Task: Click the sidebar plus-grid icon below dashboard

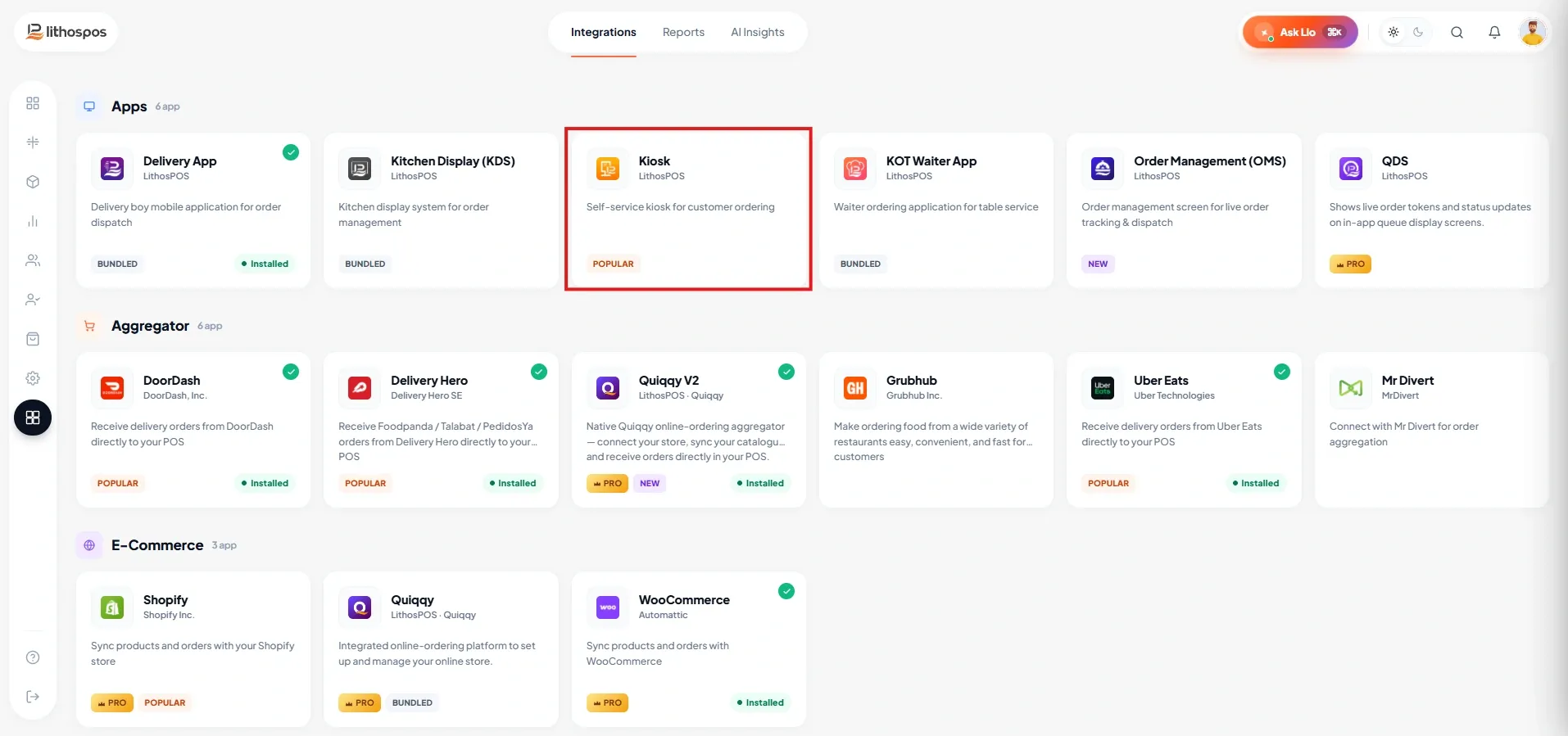Action: (x=33, y=142)
